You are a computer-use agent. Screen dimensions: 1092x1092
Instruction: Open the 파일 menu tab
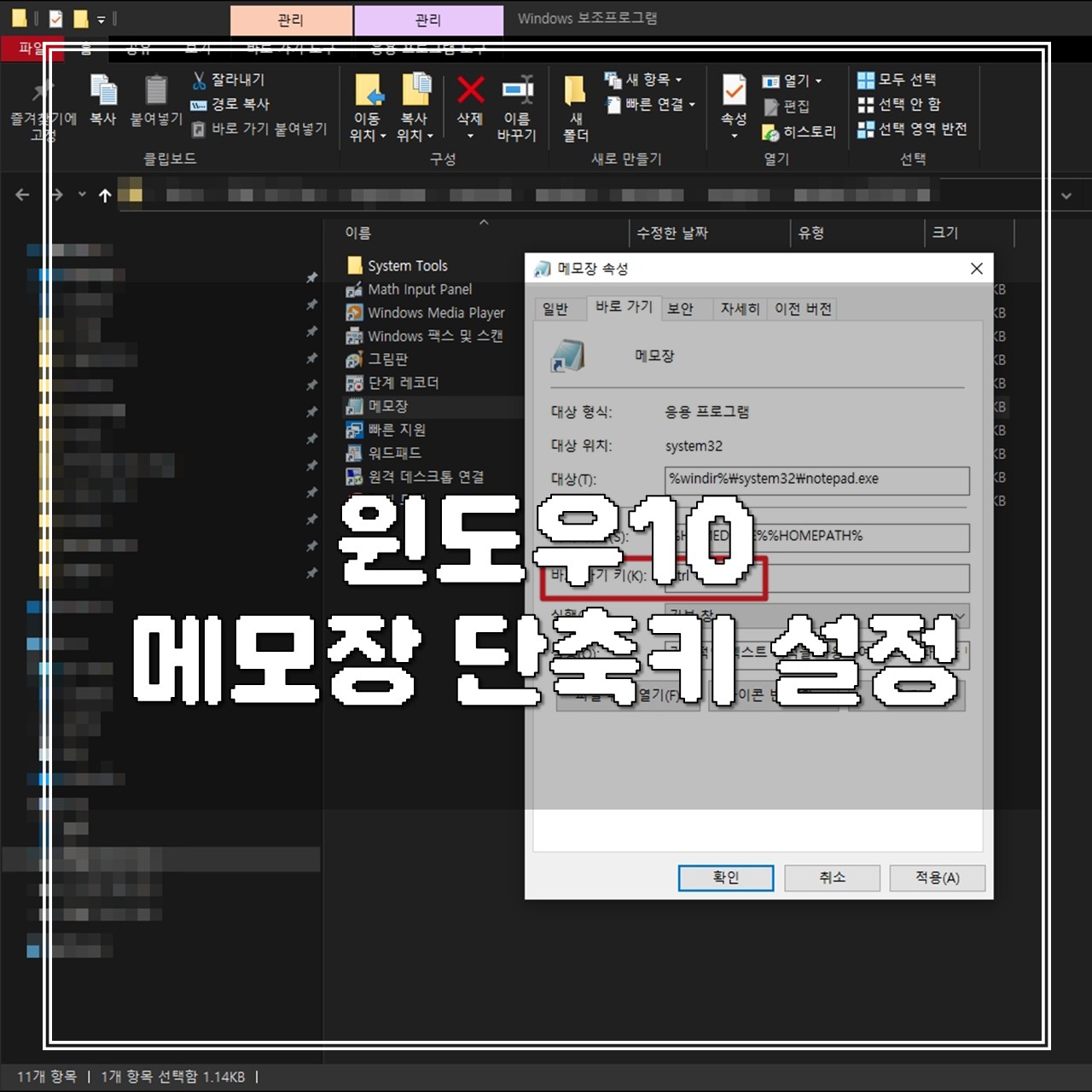click(32, 49)
